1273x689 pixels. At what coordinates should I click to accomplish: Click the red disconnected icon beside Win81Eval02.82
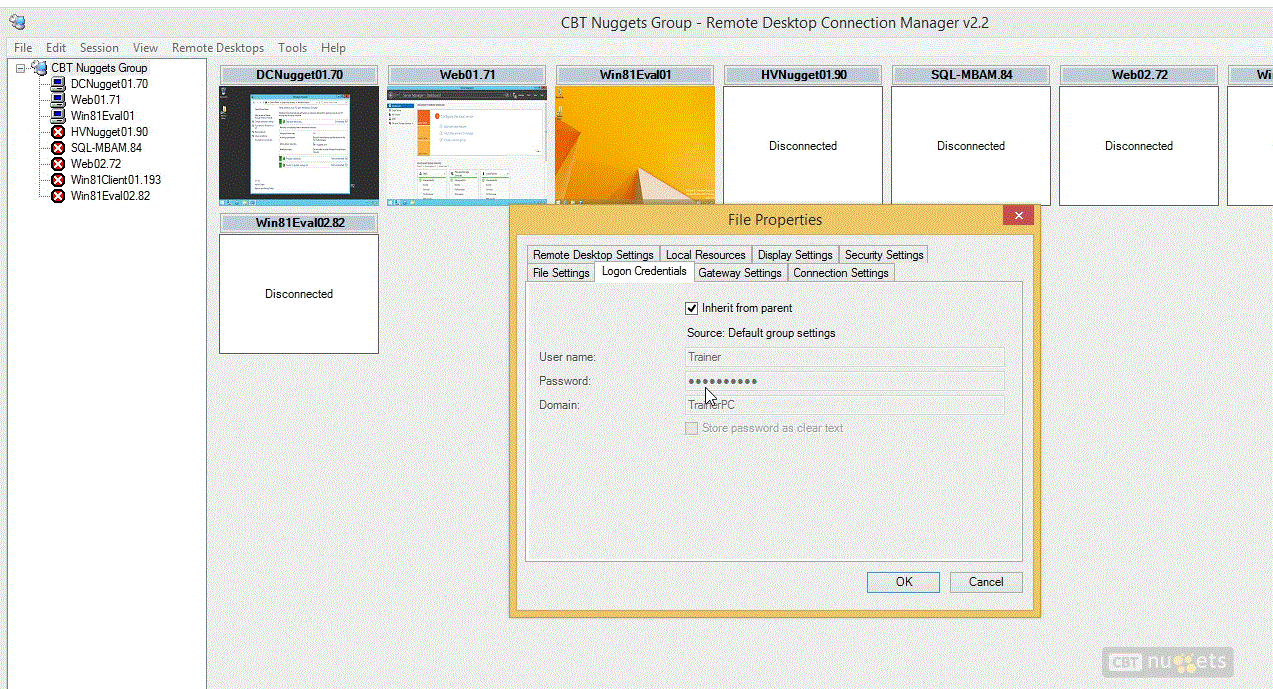58,196
